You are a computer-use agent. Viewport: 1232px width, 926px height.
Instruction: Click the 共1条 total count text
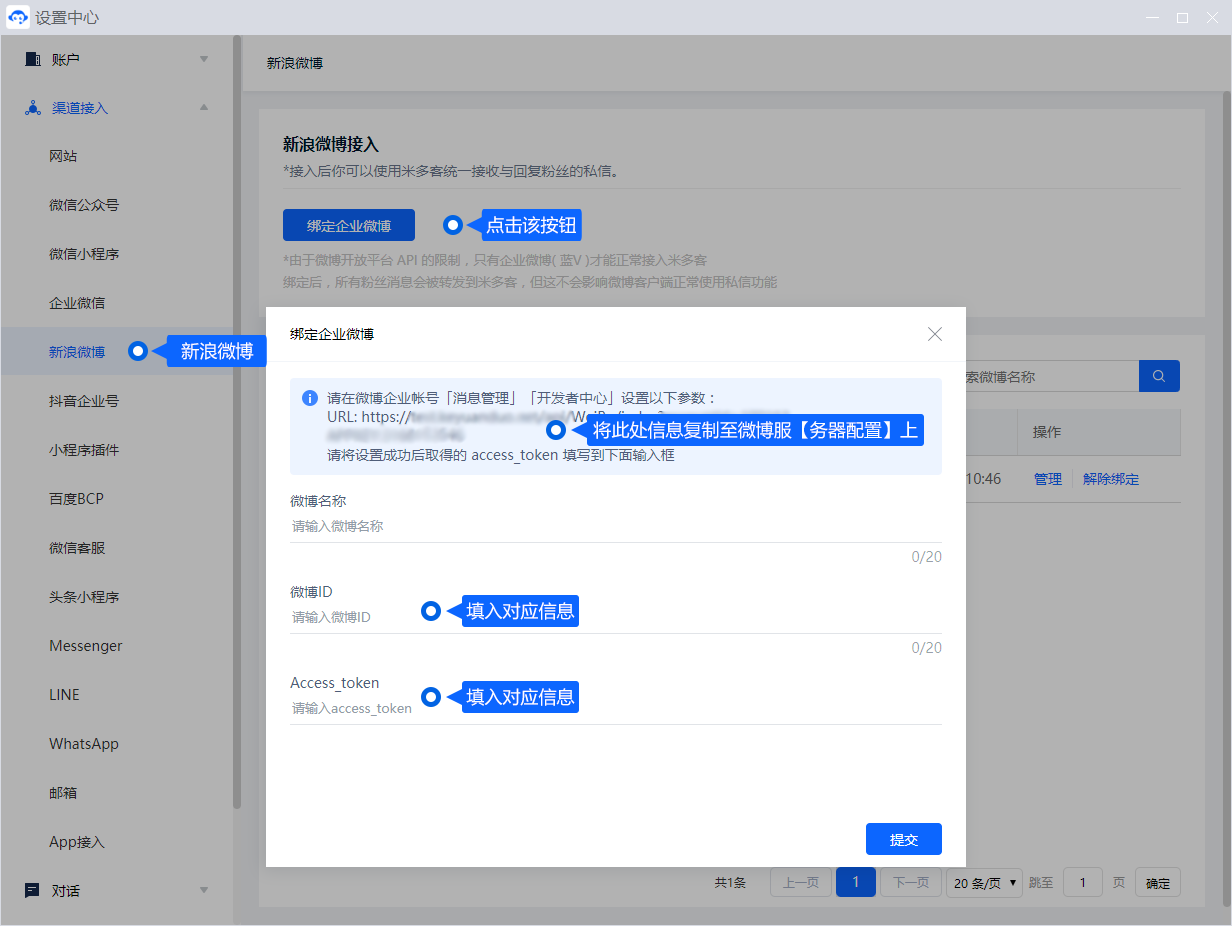point(730,883)
